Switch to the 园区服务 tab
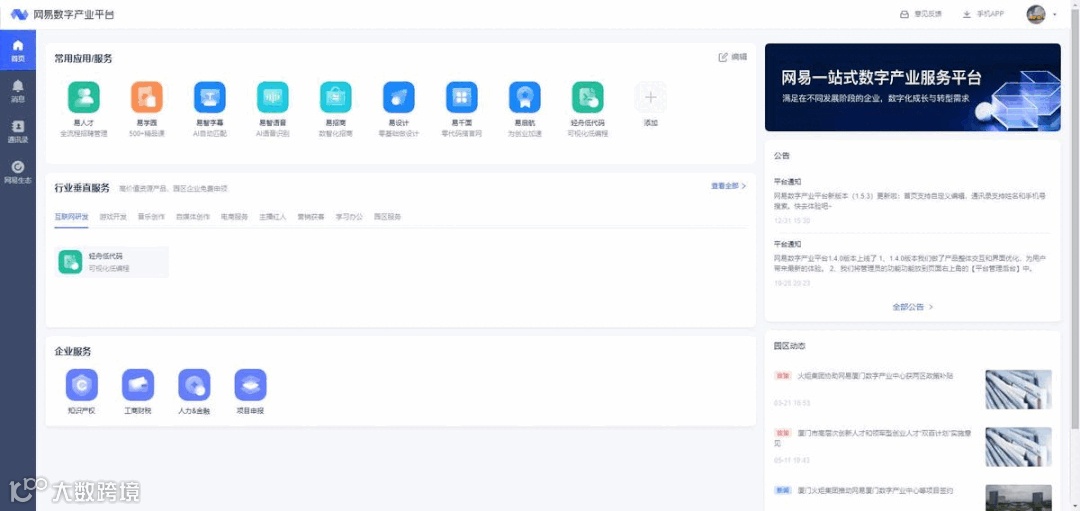Screen dimensions: 1080x511 [388, 216]
